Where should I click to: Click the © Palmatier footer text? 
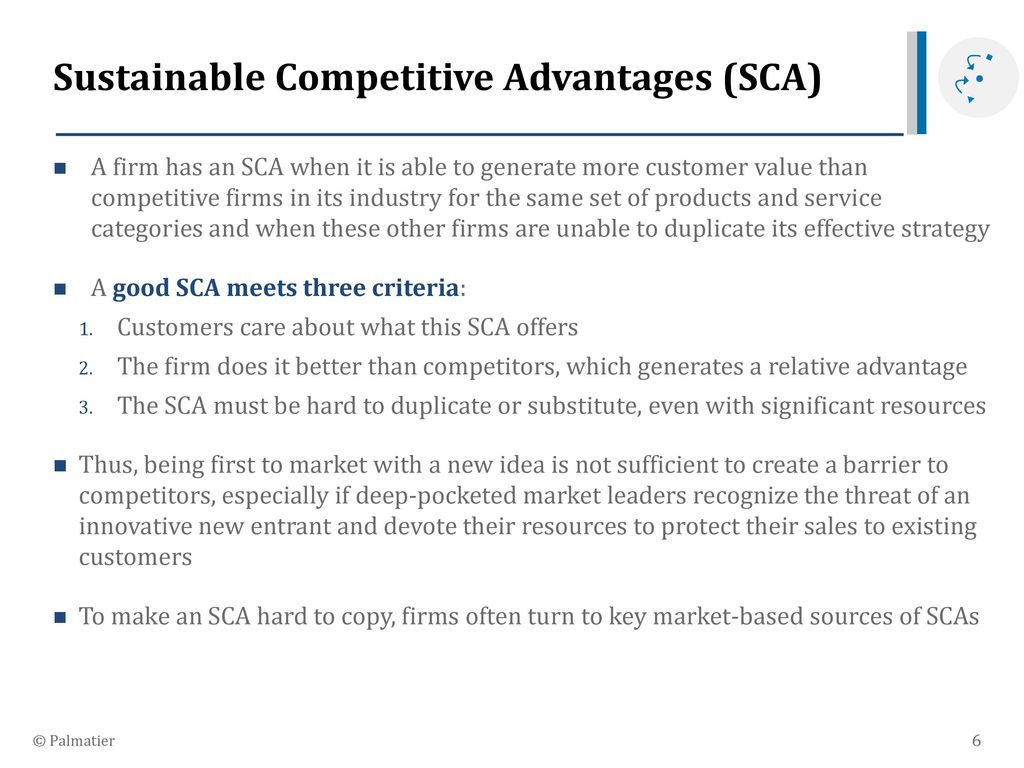(x=74, y=741)
